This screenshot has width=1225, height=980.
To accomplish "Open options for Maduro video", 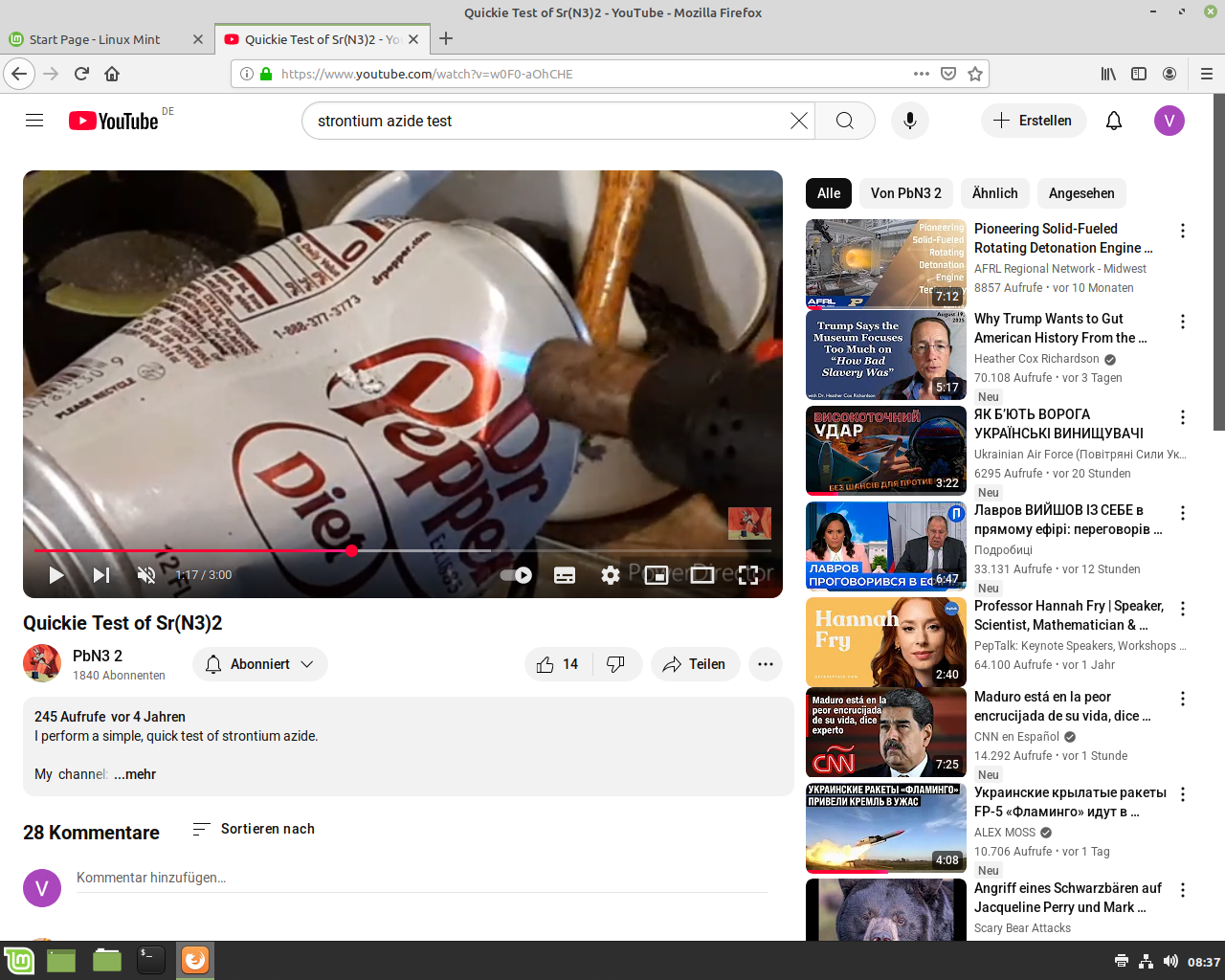I will (x=1183, y=699).
